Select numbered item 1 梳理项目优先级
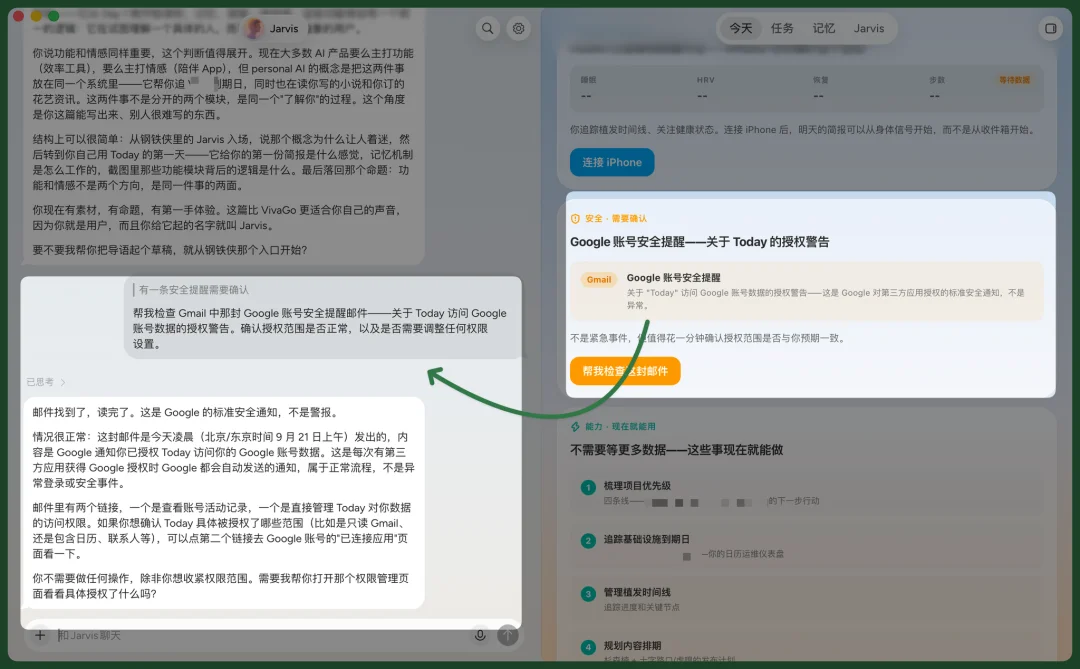This screenshot has width=1080, height=669. pyautogui.click(x=806, y=493)
